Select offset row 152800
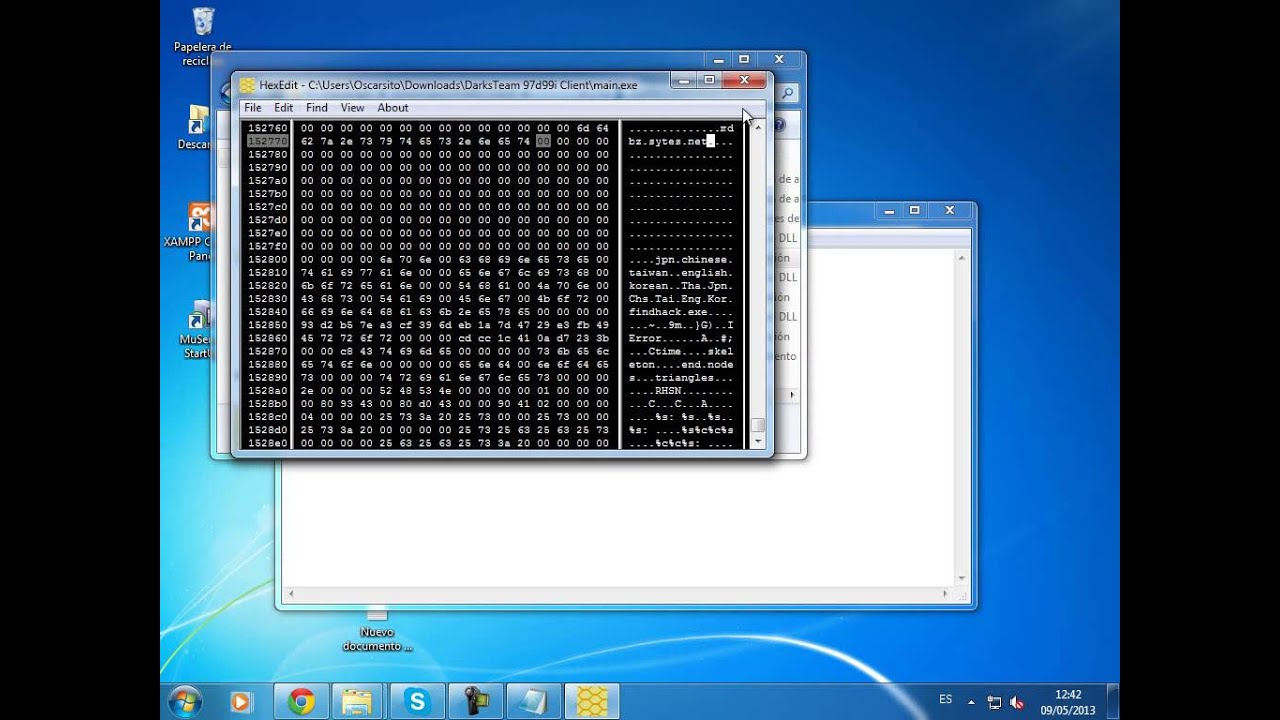 tap(267, 259)
